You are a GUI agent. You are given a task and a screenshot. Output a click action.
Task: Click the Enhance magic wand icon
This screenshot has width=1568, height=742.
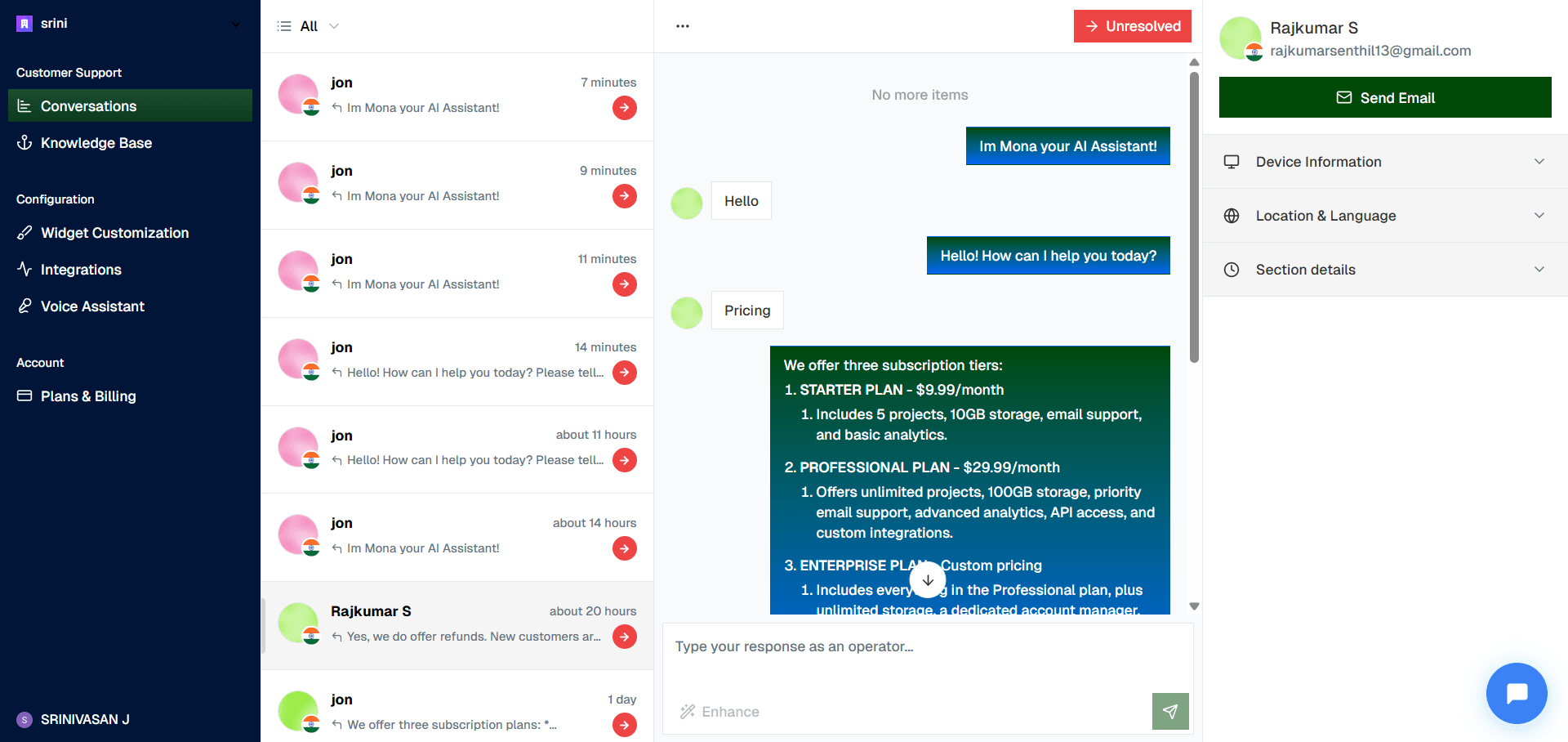(x=688, y=712)
